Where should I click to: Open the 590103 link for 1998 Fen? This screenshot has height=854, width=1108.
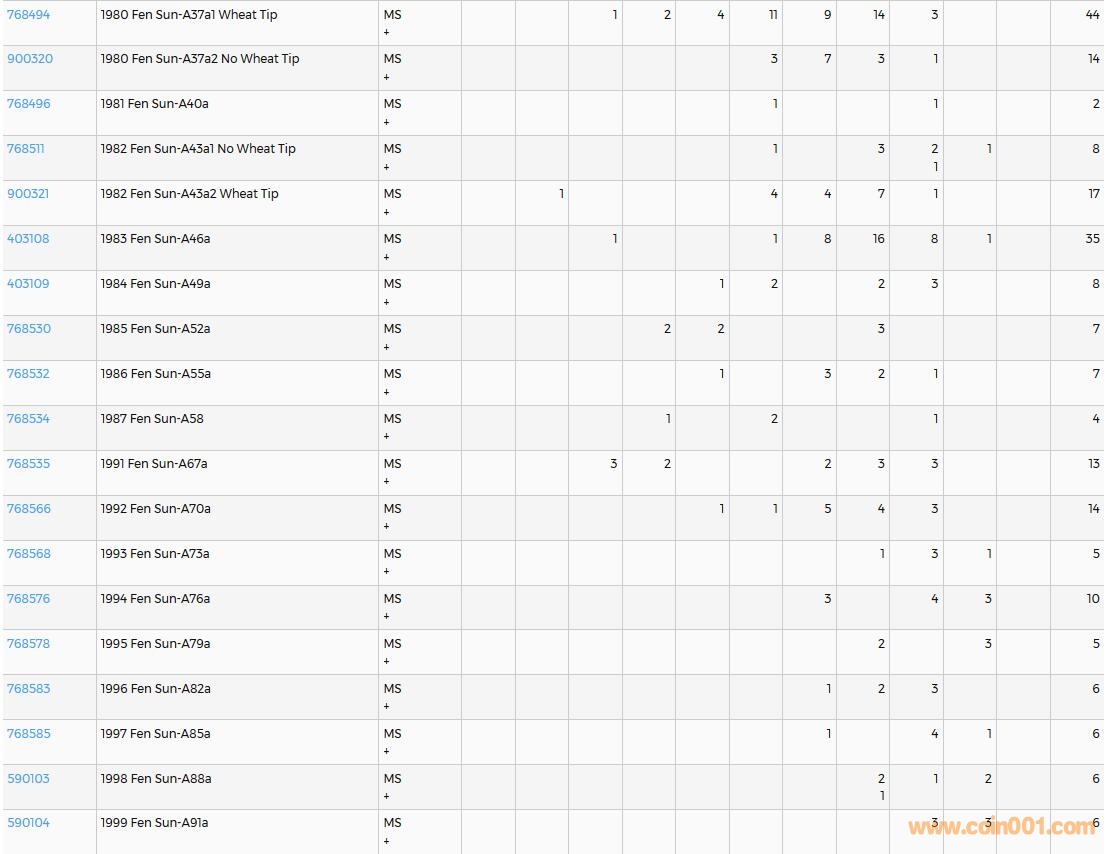(x=28, y=779)
